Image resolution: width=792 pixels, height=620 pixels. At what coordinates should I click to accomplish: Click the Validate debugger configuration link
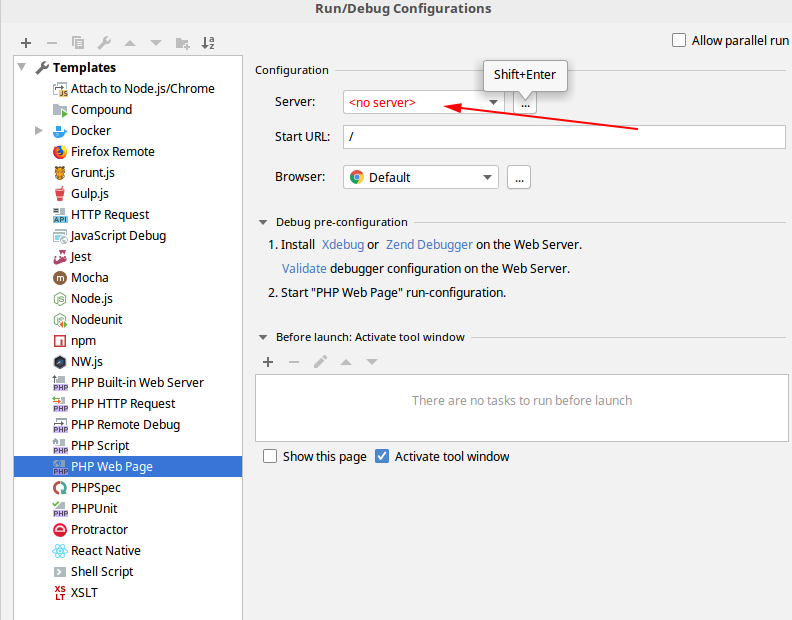(x=304, y=269)
